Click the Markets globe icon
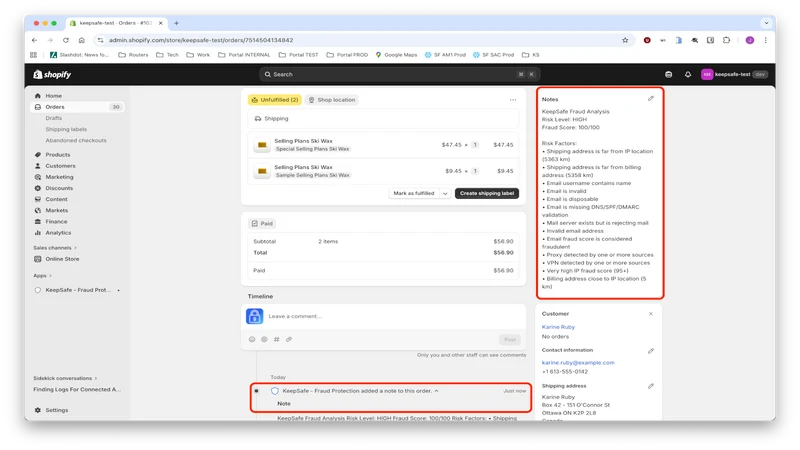800x450 pixels. pyautogui.click(x=38, y=210)
